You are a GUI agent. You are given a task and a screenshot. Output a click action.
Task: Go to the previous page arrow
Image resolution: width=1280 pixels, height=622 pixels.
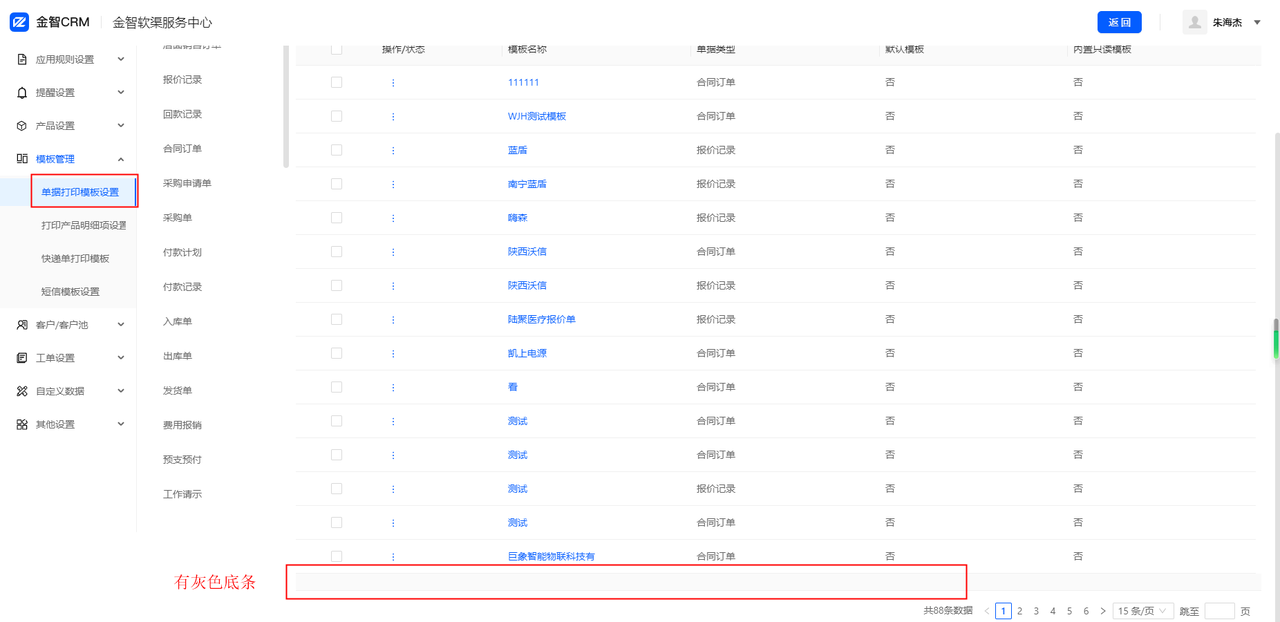pos(987,611)
